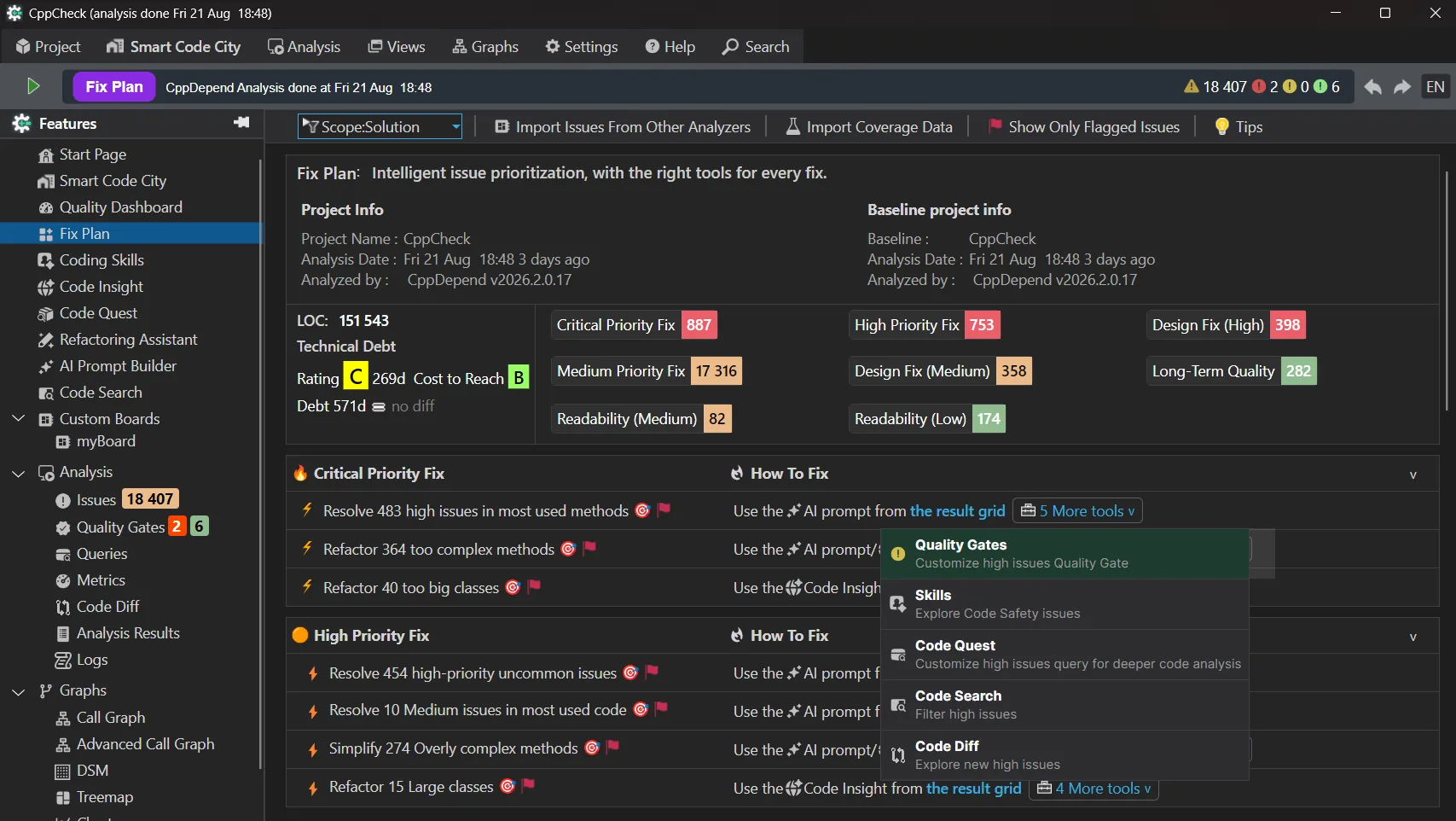Click the yellow C debt rating swatch

click(356, 376)
